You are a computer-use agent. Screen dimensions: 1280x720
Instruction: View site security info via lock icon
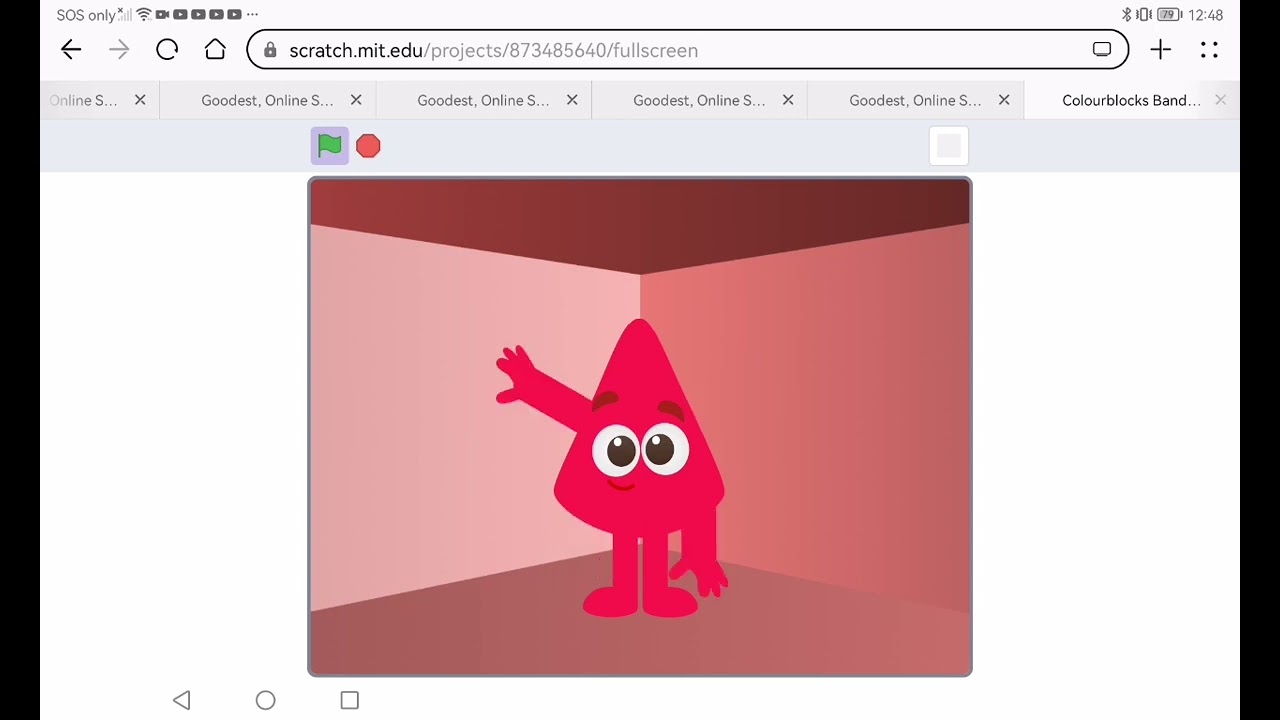click(270, 50)
